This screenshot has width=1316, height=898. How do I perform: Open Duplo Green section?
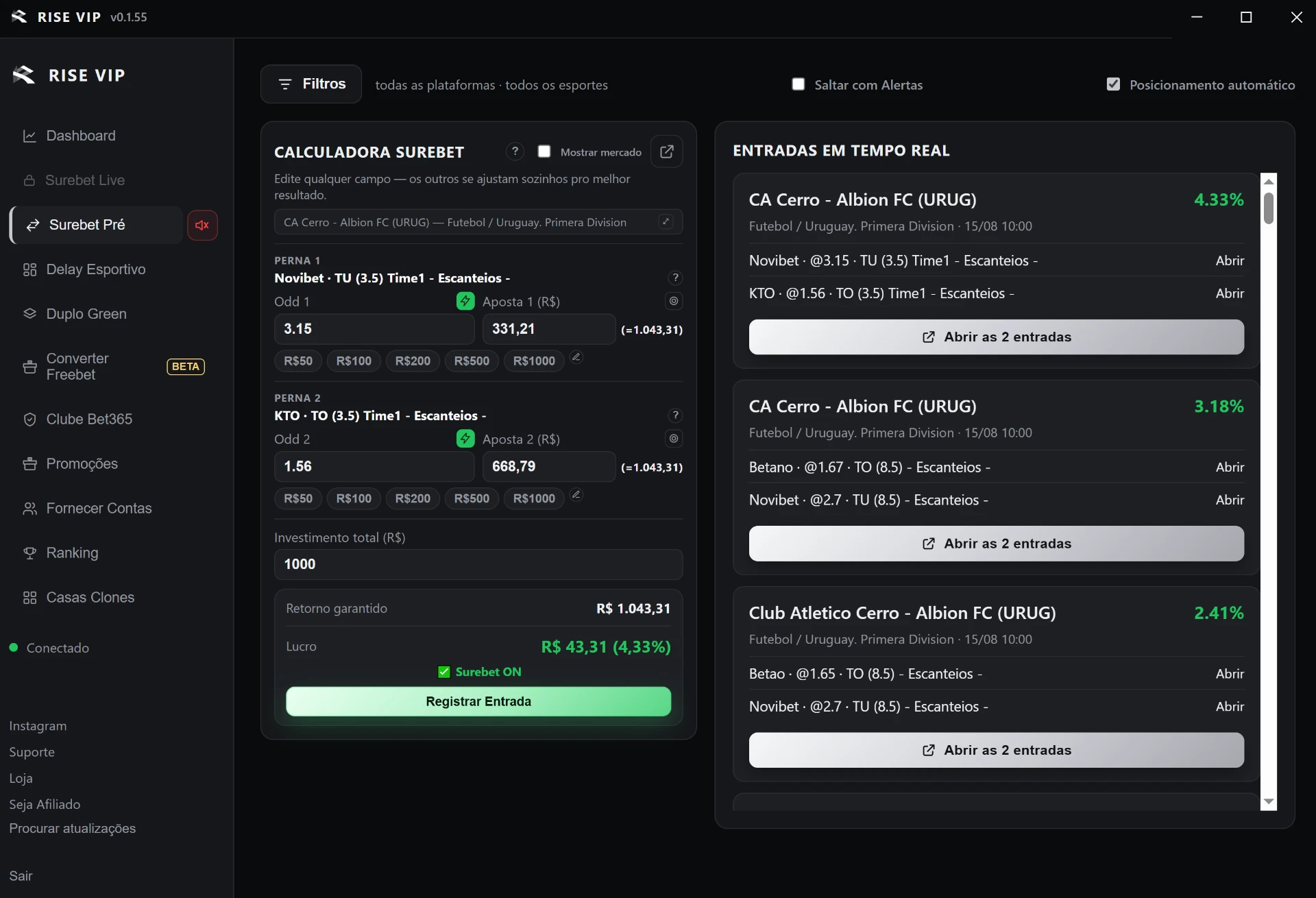[x=86, y=314]
